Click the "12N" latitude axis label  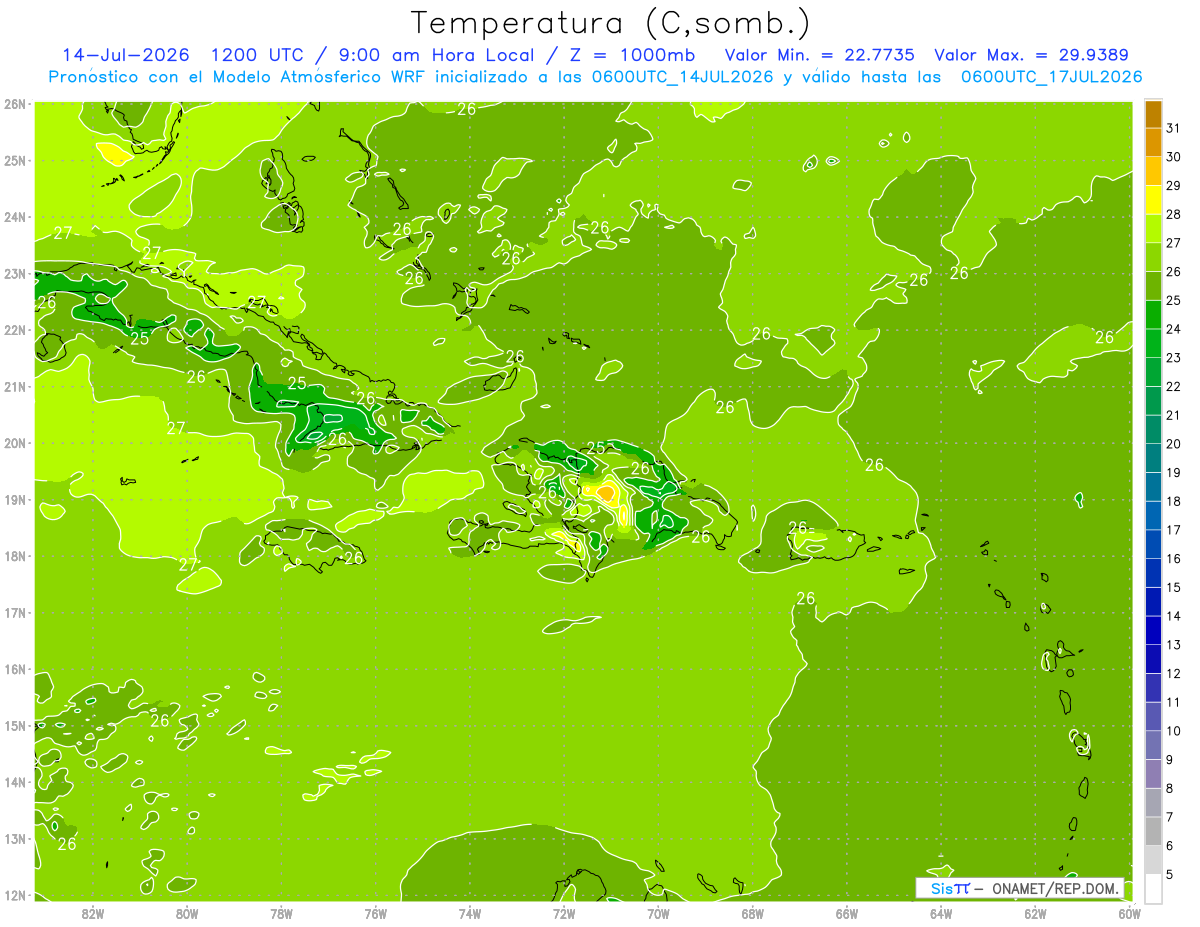(14, 895)
